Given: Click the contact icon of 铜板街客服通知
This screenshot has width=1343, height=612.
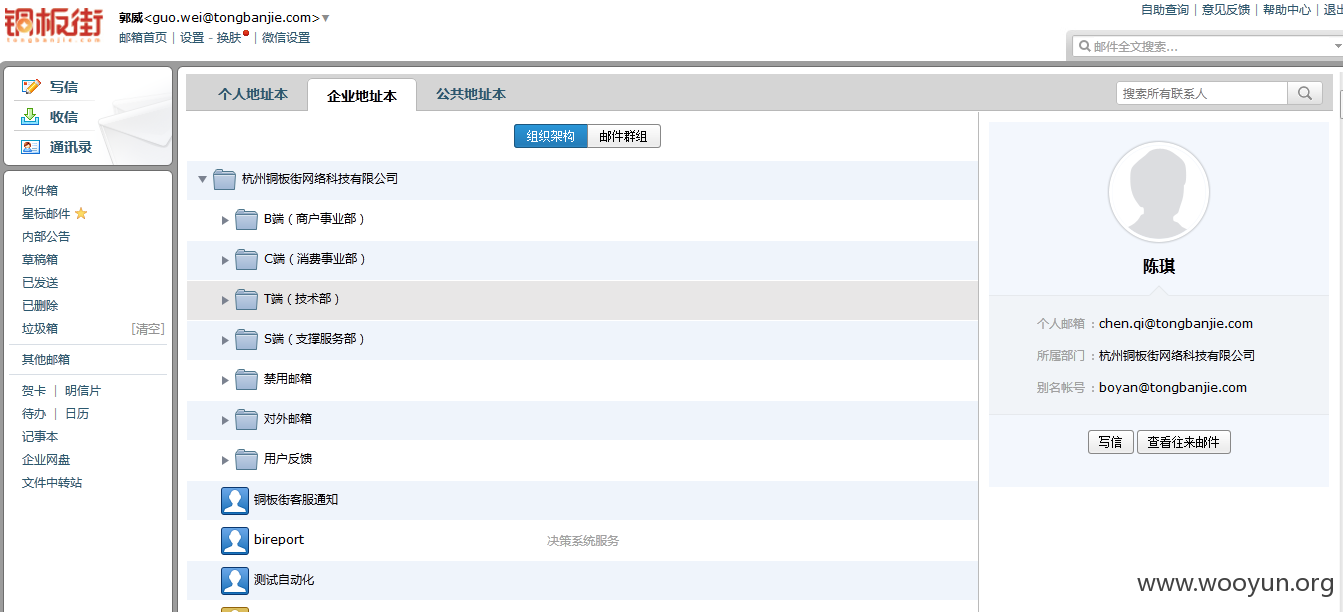Looking at the screenshot, I should [235, 500].
